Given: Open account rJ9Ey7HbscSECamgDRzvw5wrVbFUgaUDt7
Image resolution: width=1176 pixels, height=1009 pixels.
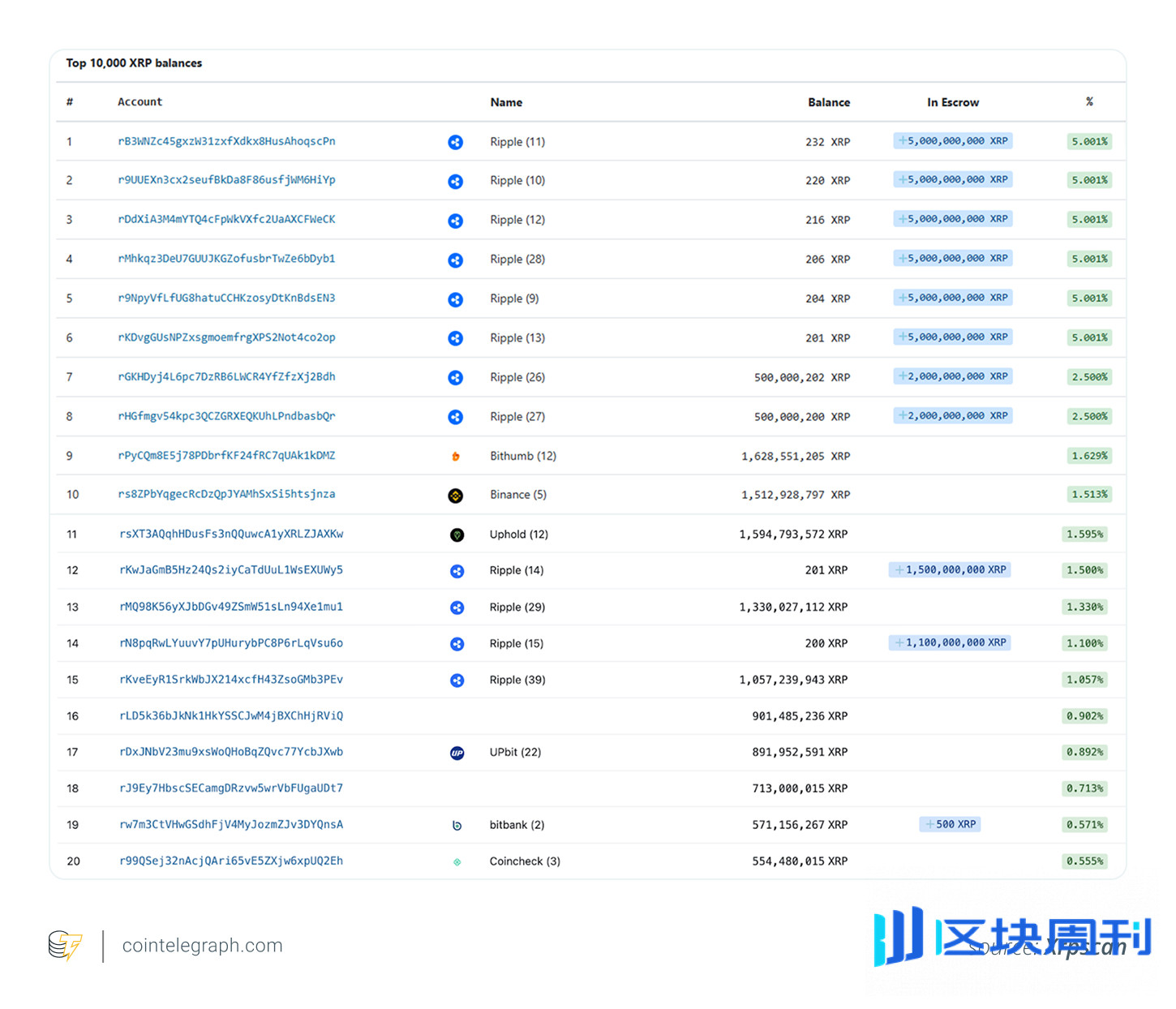Looking at the screenshot, I should 231,788.
